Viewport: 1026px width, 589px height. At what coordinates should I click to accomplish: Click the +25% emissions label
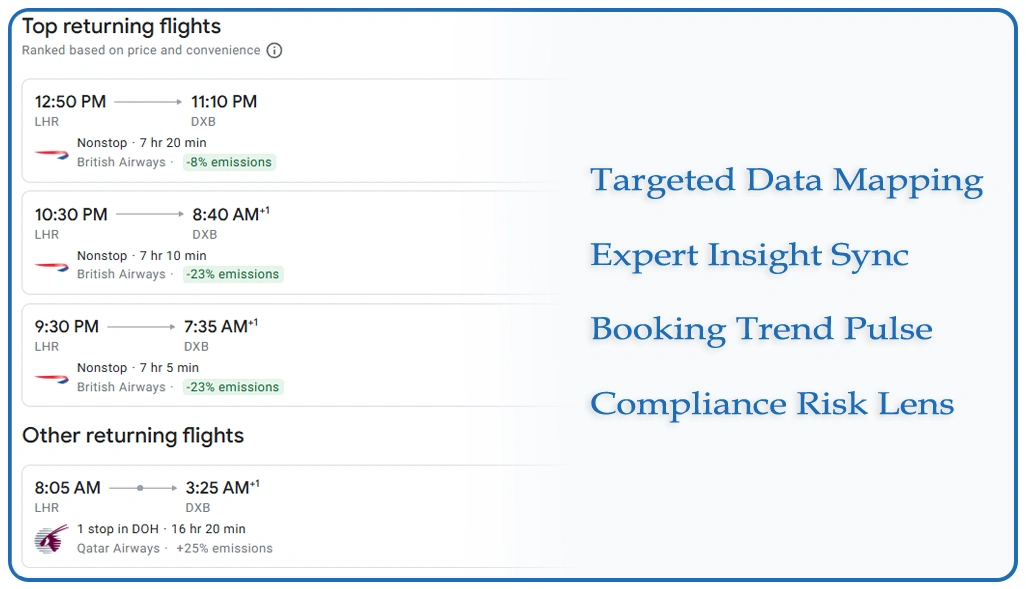coord(224,548)
